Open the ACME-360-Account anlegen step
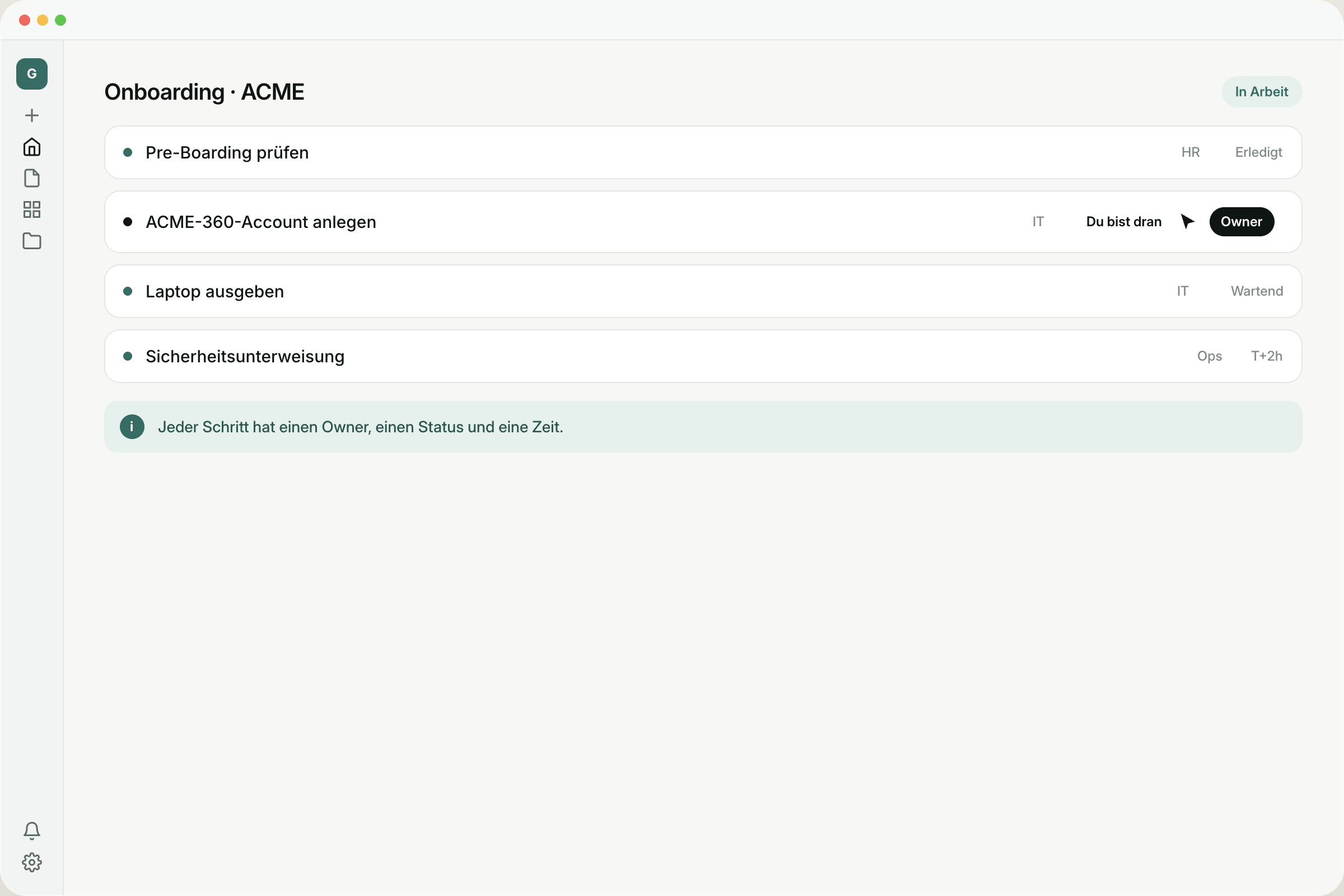 703,222
